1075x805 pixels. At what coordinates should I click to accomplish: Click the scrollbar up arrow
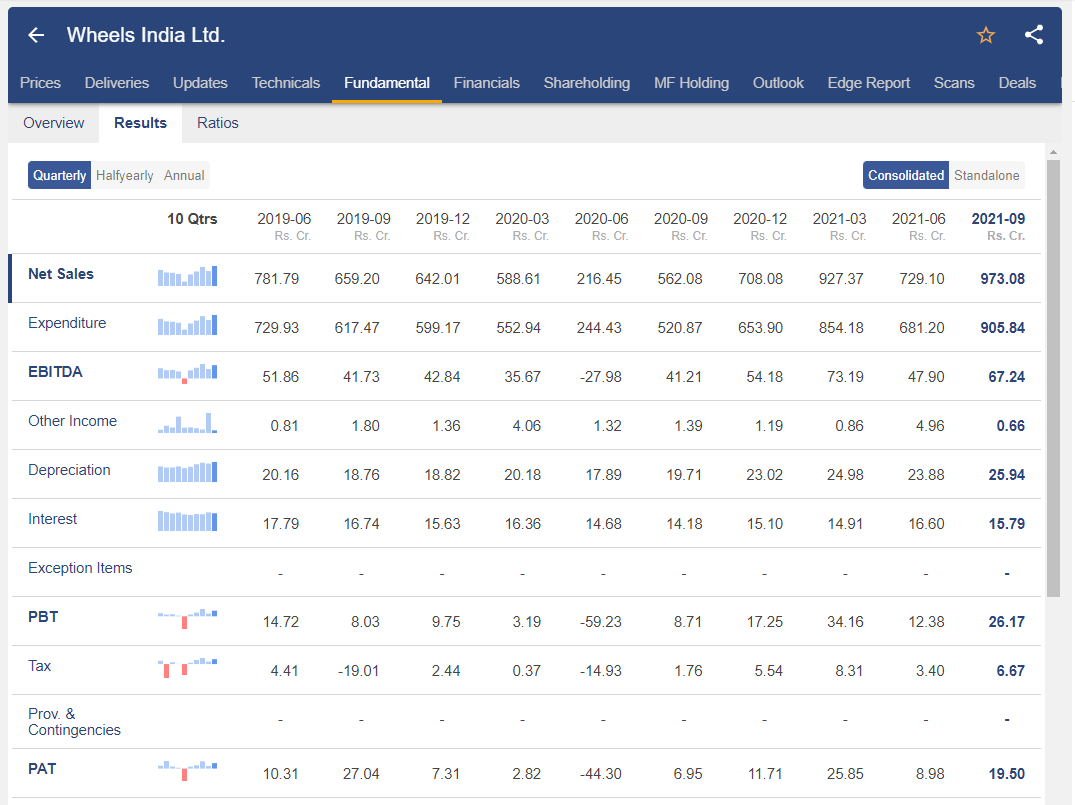[x=1053, y=152]
